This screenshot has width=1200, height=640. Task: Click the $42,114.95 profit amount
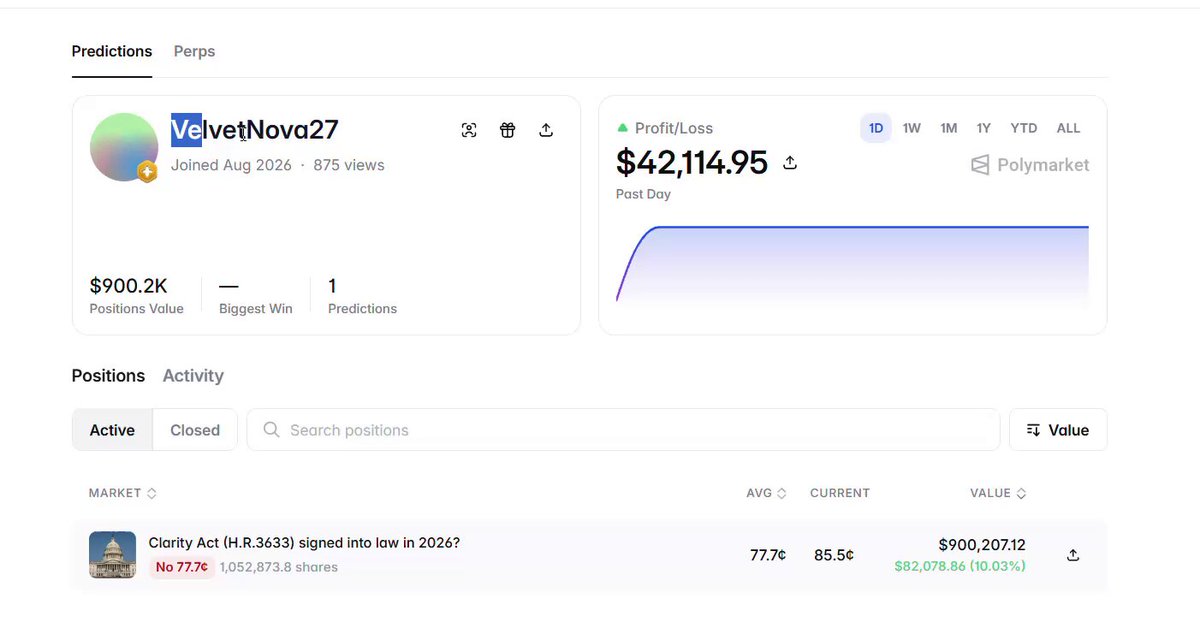pos(692,162)
